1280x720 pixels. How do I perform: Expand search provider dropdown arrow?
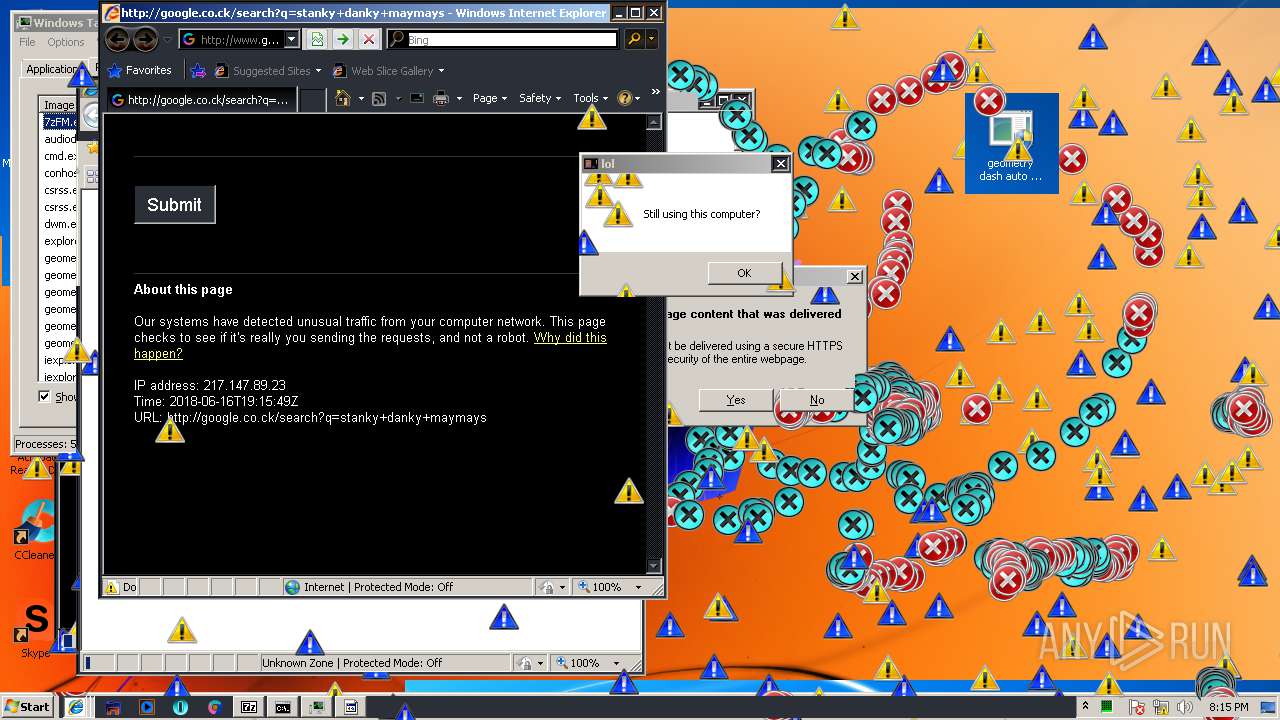tap(652, 39)
